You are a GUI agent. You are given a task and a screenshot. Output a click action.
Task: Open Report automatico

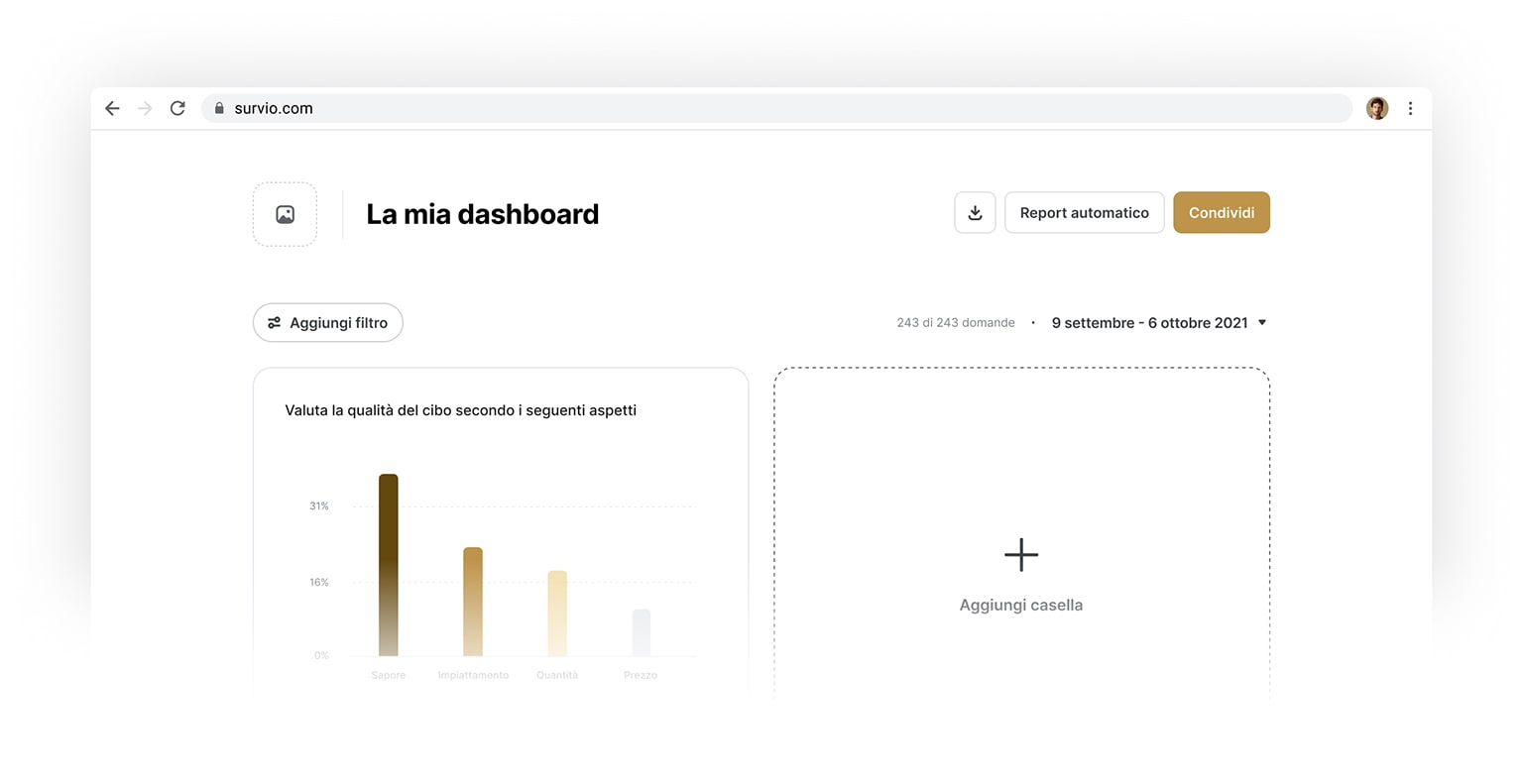(1084, 212)
